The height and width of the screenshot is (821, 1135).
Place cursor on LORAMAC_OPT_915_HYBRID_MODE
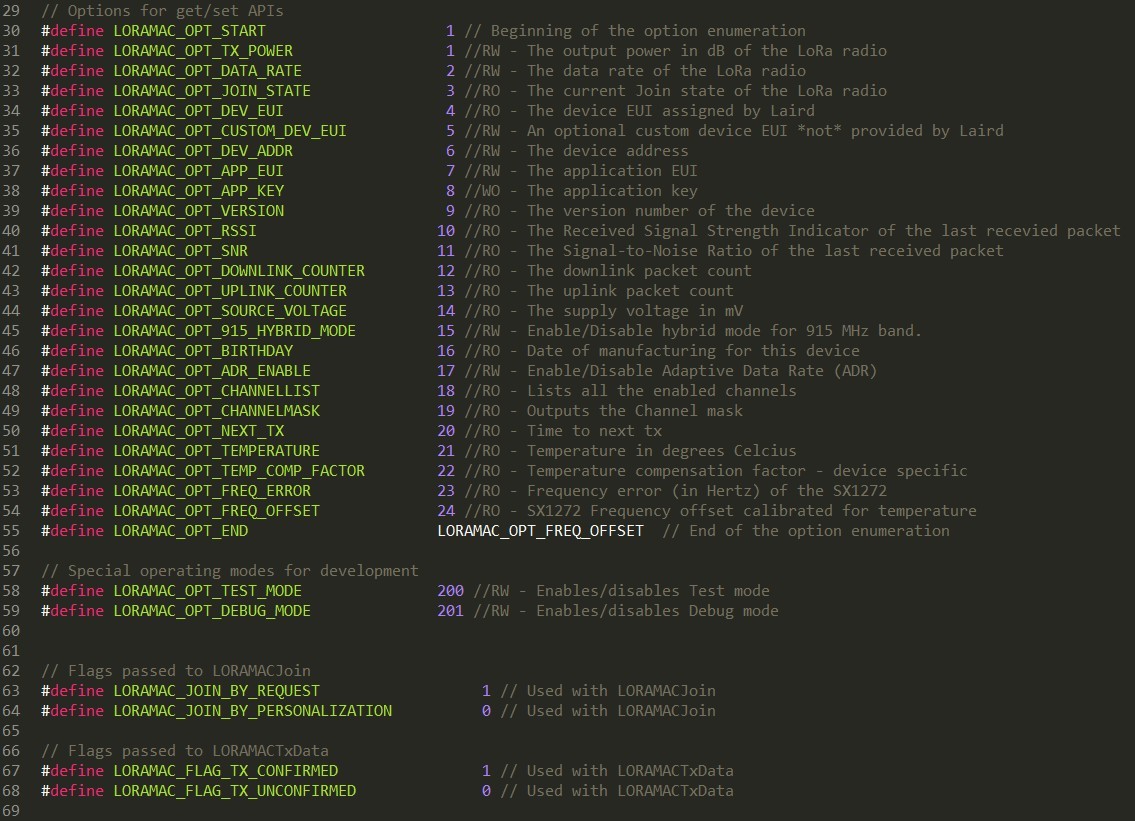pyautogui.click(x=234, y=331)
